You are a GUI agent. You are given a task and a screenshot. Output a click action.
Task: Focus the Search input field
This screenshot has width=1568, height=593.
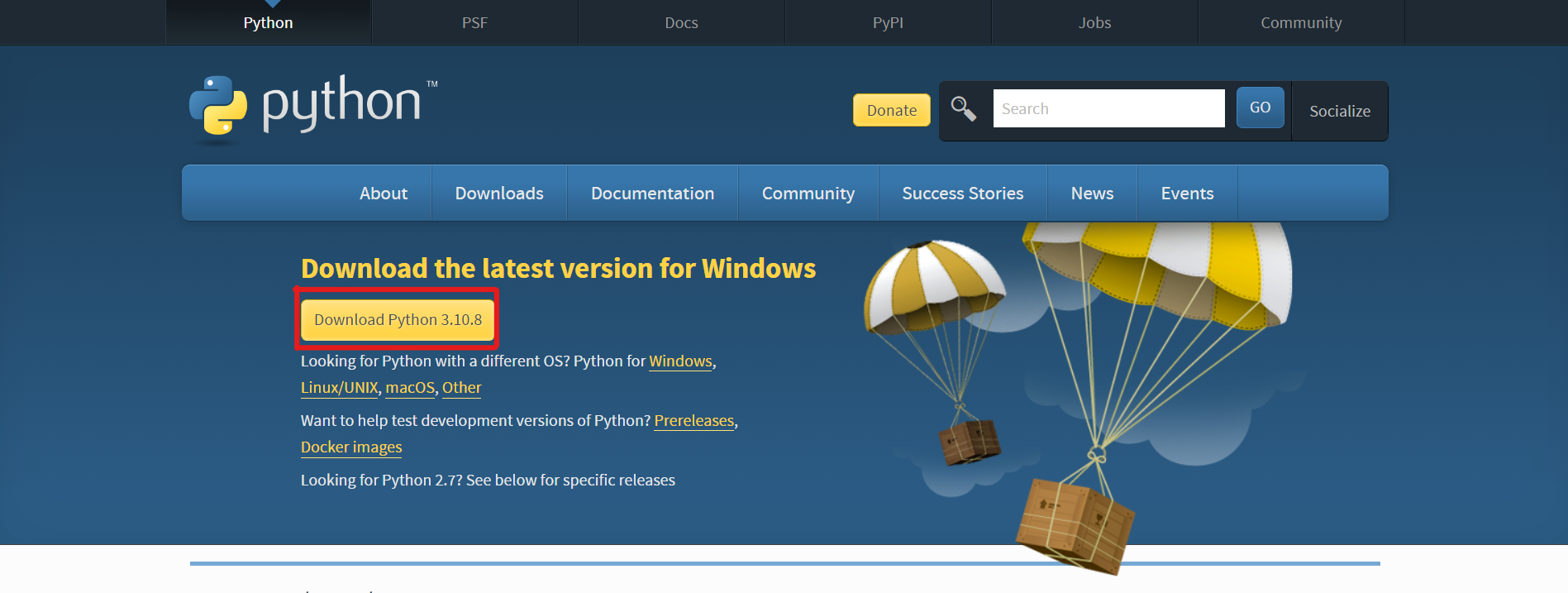[1108, 108]
